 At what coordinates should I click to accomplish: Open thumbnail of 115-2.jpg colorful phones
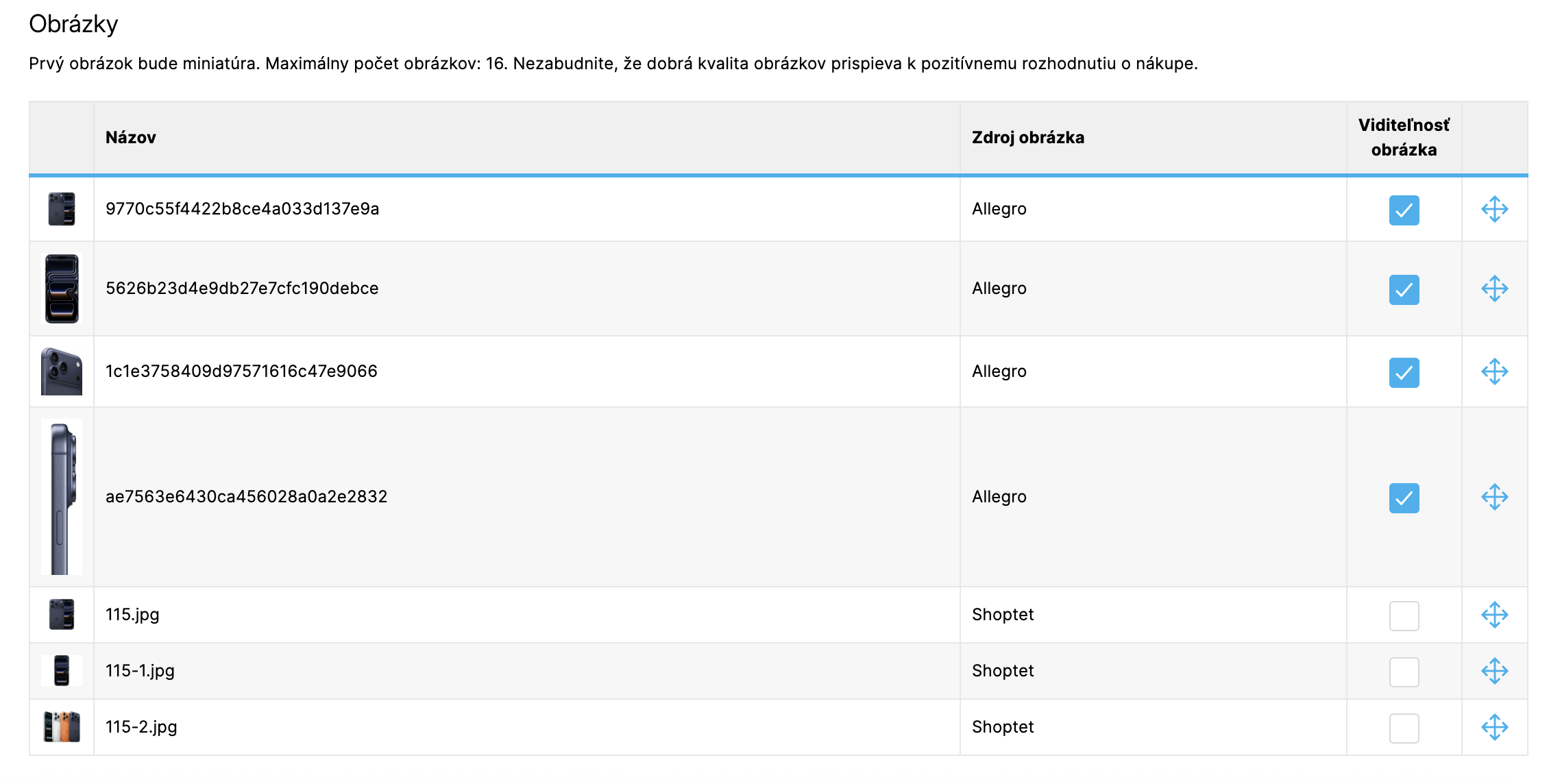[62, 726]
